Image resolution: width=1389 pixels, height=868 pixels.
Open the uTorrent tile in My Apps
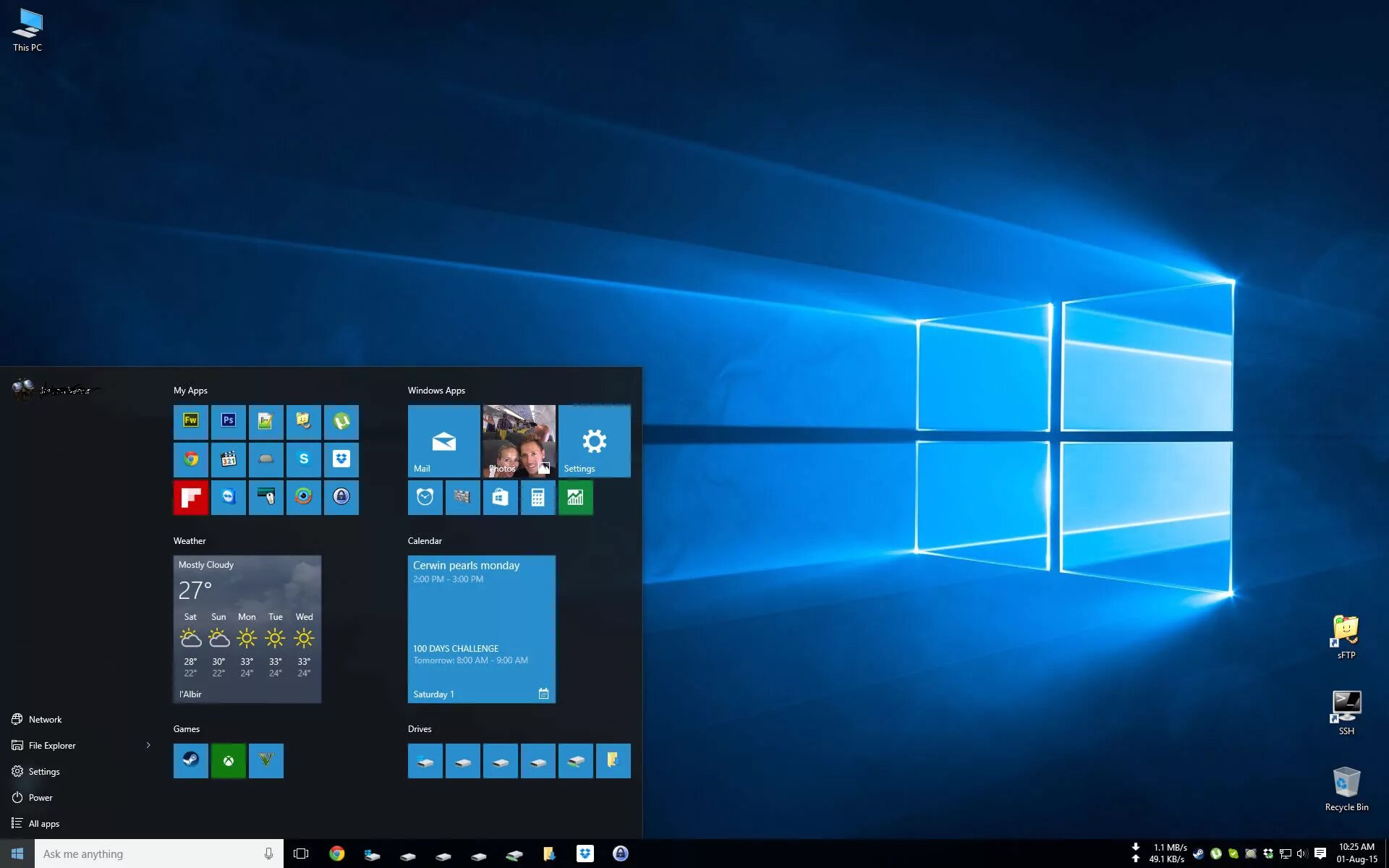341,422
